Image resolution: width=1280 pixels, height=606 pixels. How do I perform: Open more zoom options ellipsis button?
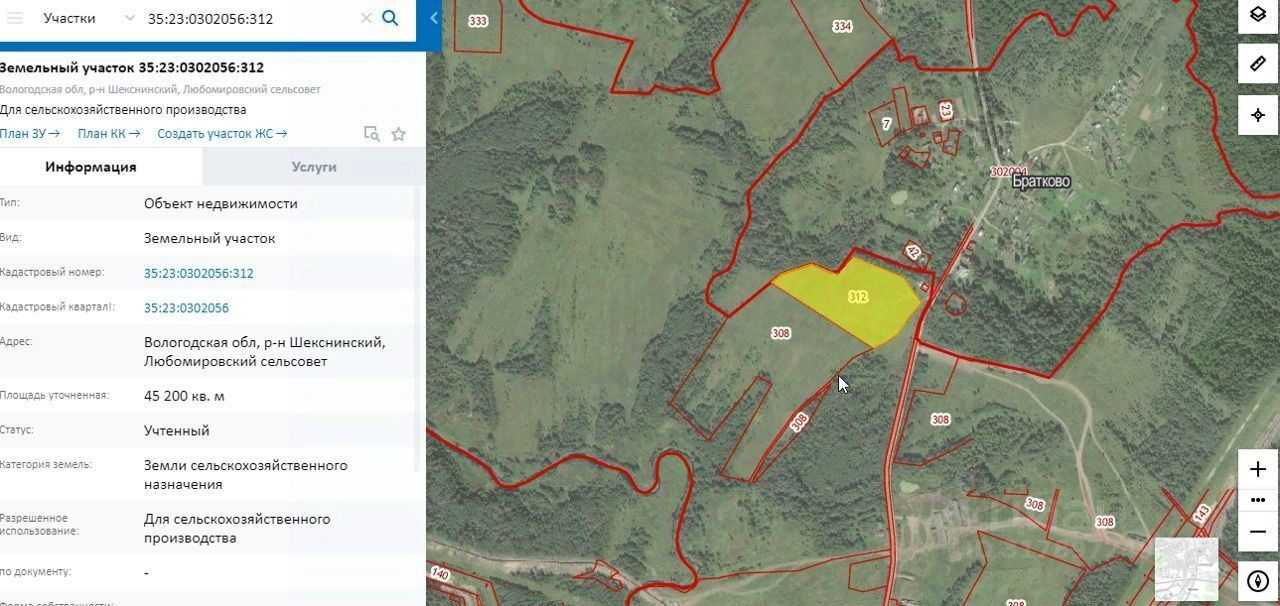[x=1258, y=500]
